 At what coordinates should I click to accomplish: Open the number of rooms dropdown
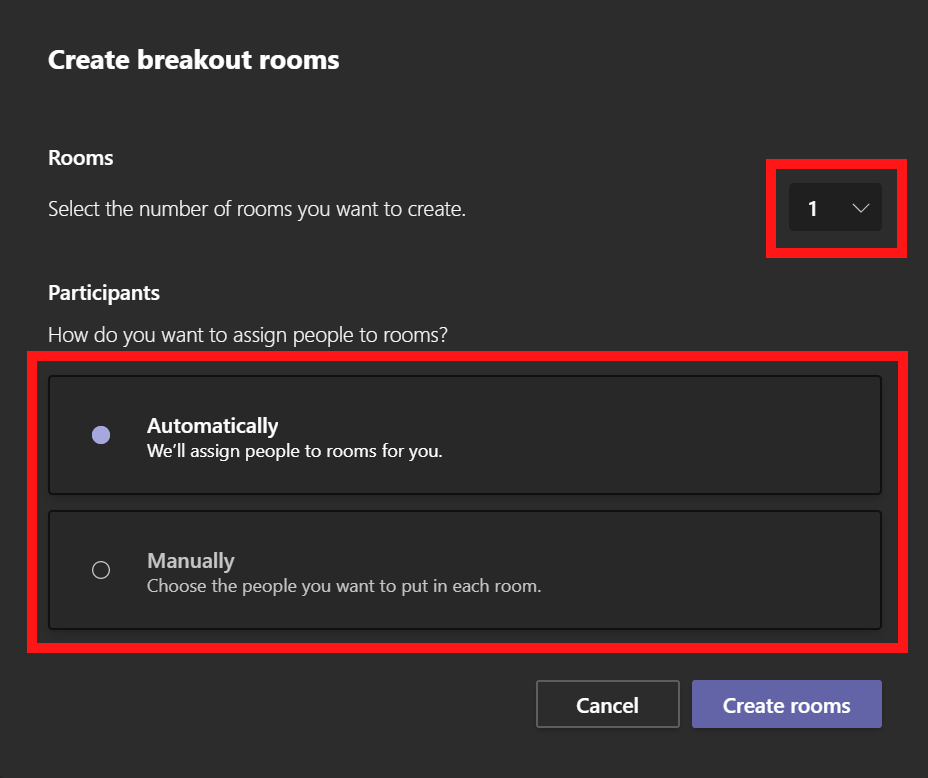click(835, 208)
